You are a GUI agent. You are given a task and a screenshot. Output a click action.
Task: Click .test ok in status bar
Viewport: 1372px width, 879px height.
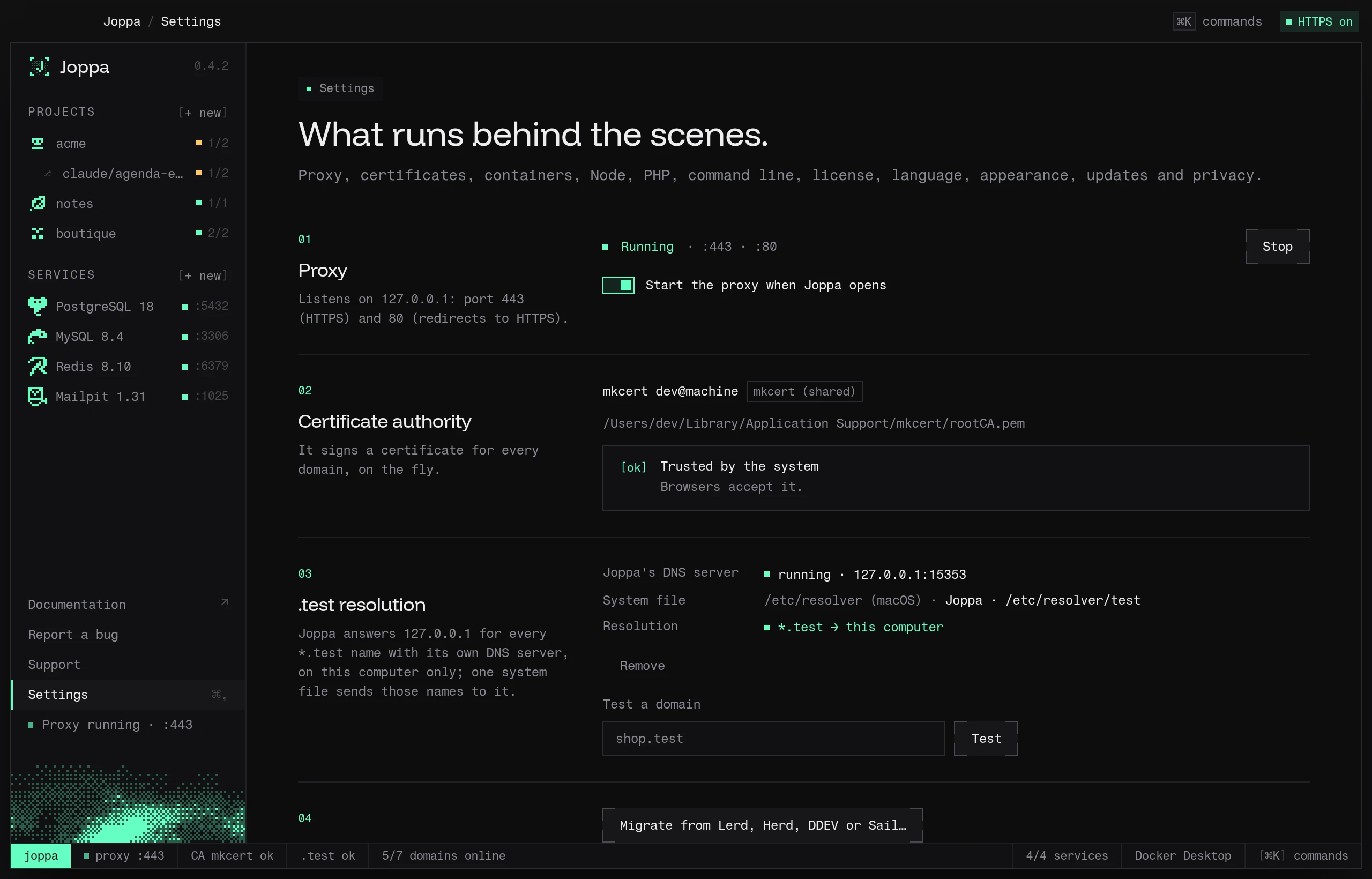tap(327, 855)
